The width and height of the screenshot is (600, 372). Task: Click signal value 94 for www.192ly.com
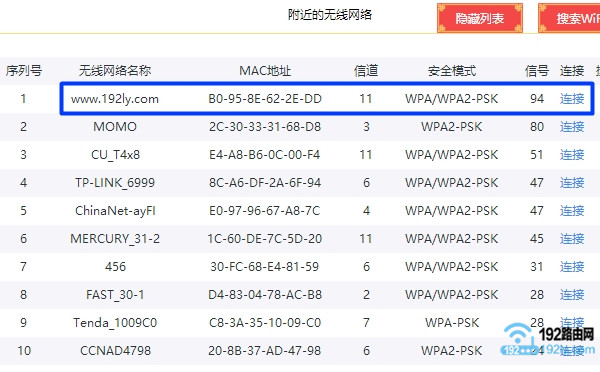click(x=537, y=99)
